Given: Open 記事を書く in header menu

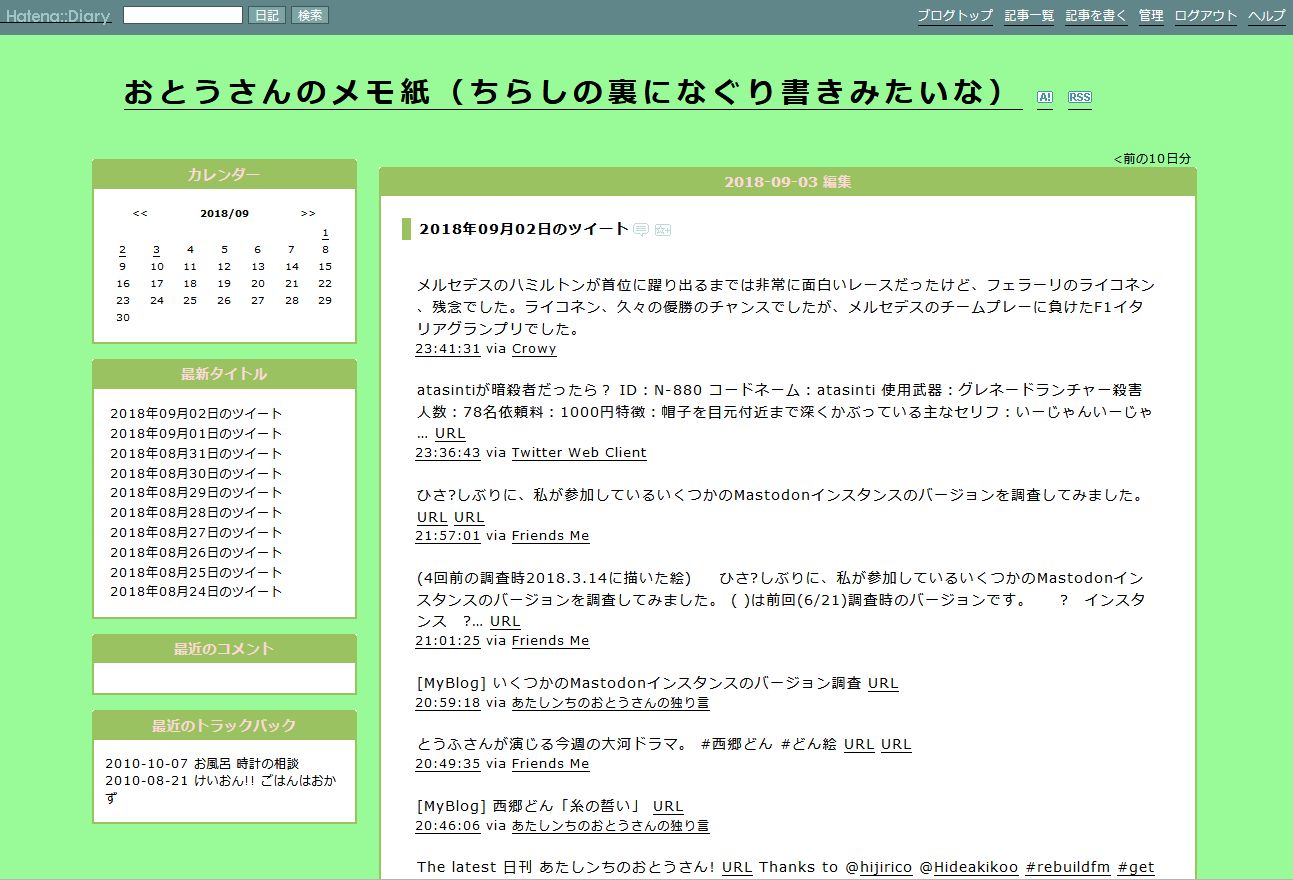Looking at the screenshot, I should pyautogui.click(x=1096, y=16).
